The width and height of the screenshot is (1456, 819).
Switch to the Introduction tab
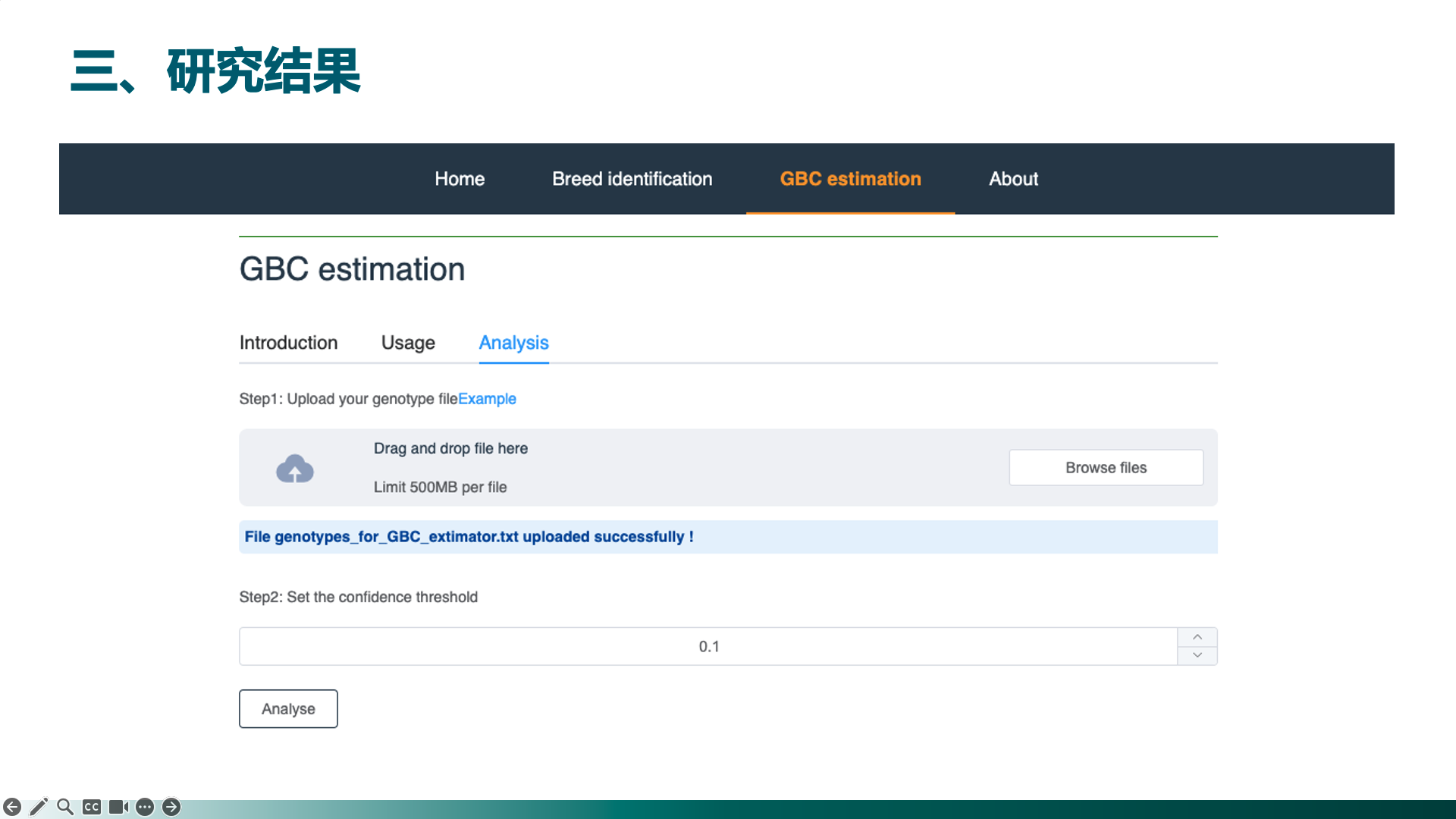pyautogui.click(x=288, y=343)
